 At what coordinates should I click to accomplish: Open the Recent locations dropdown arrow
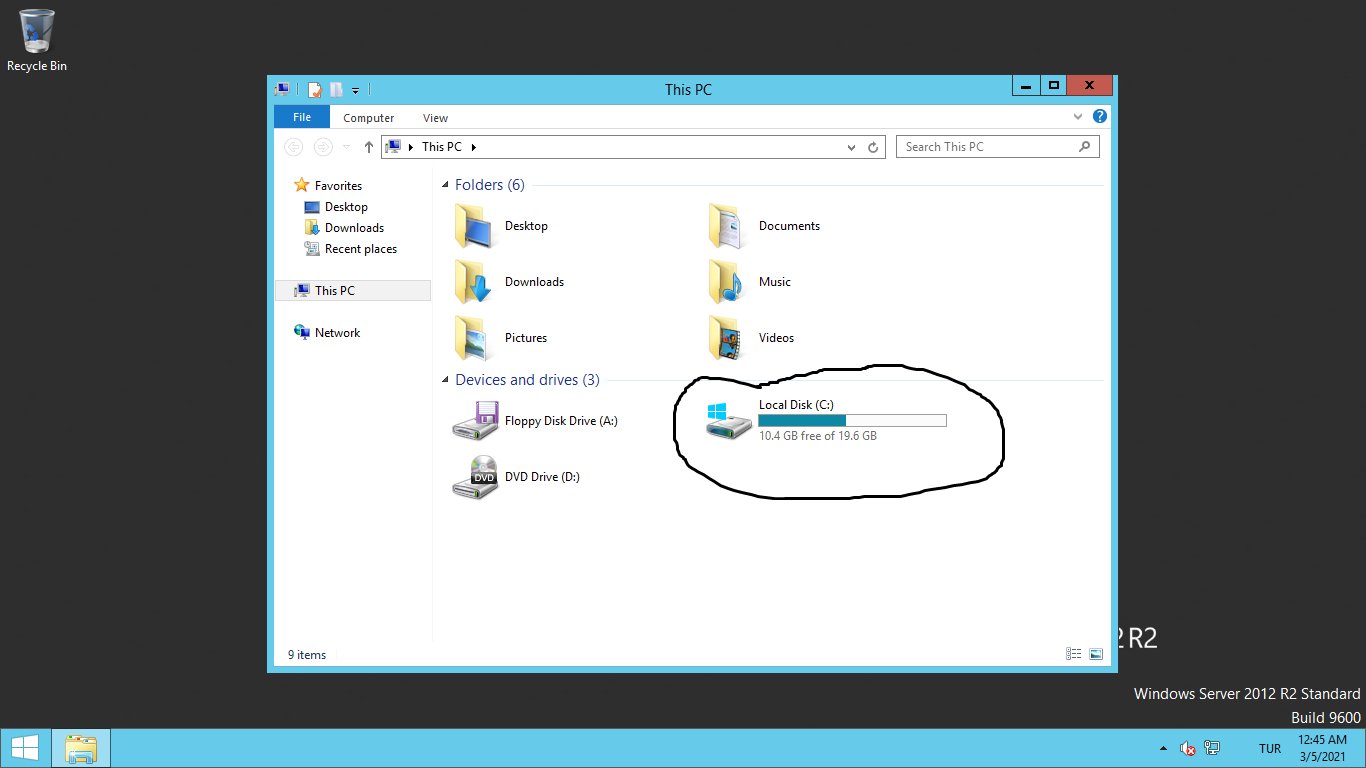coord(347,147)
